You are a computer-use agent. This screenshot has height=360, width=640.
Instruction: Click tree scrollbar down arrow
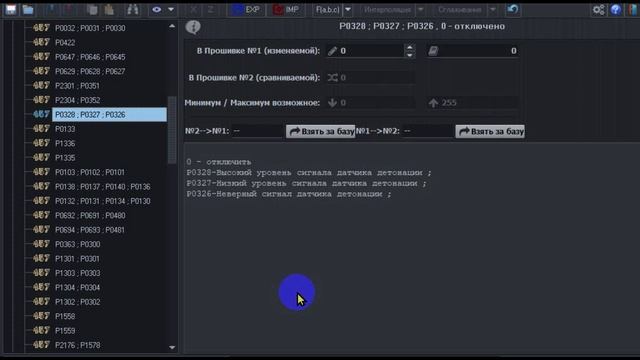coord(172,347)
